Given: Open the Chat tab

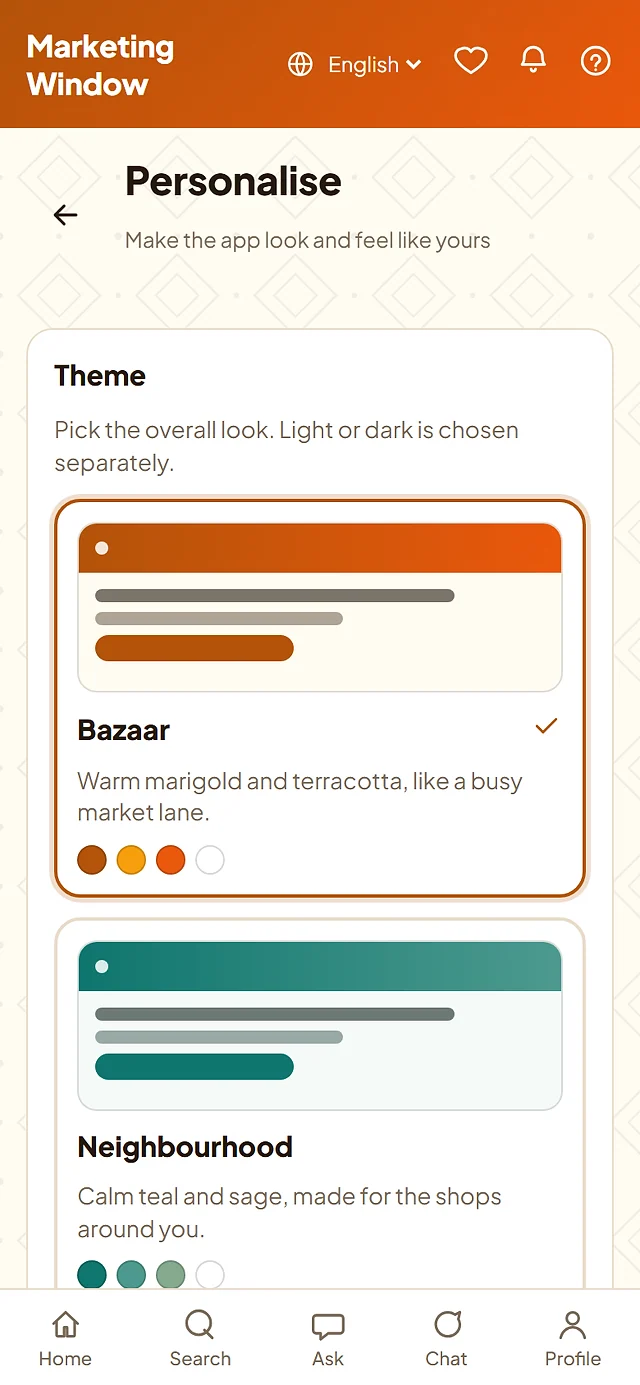Looking at the screenshot, I should point(446,1338).
